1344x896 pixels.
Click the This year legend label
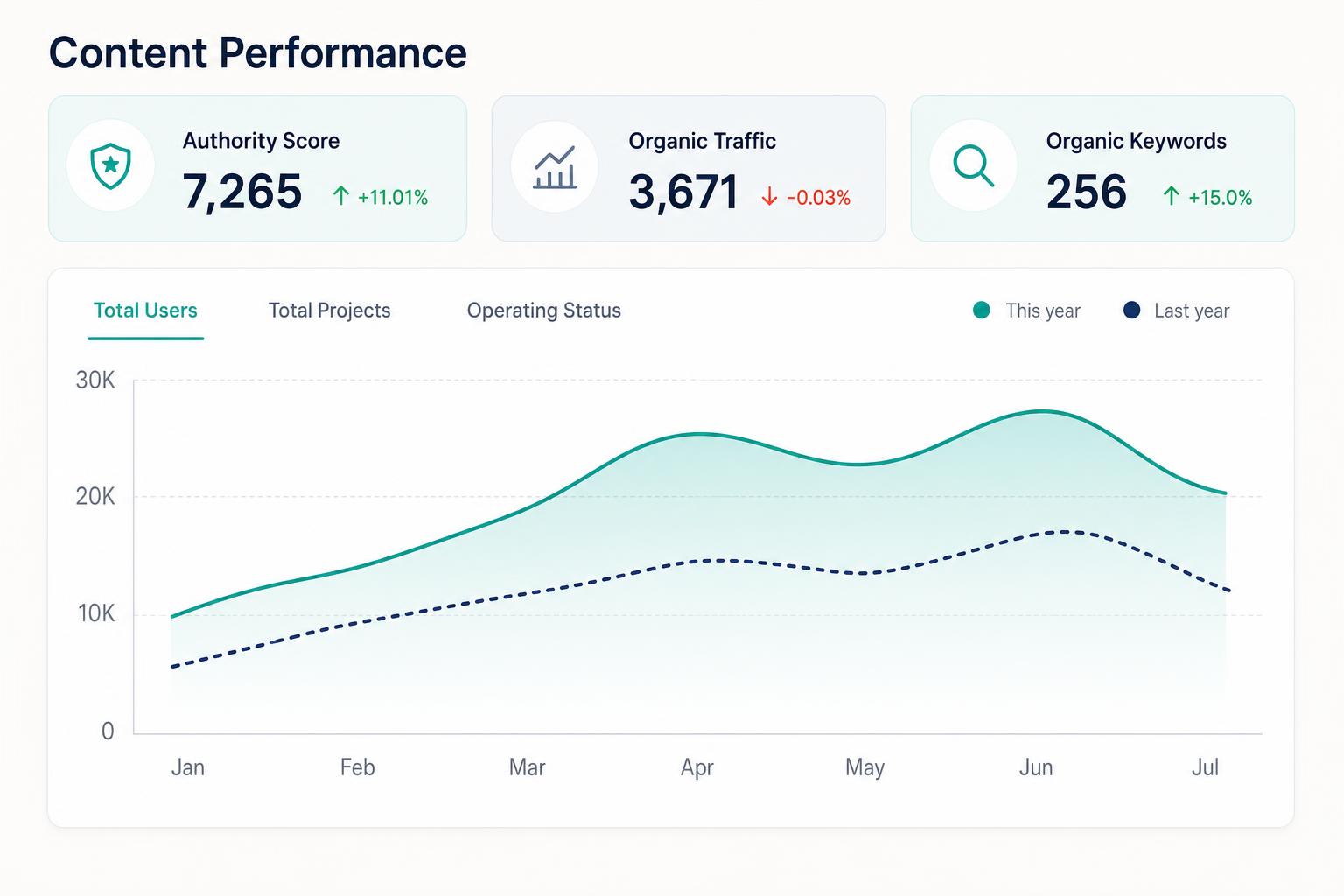pyautogui.click(x=1043, y=311)
